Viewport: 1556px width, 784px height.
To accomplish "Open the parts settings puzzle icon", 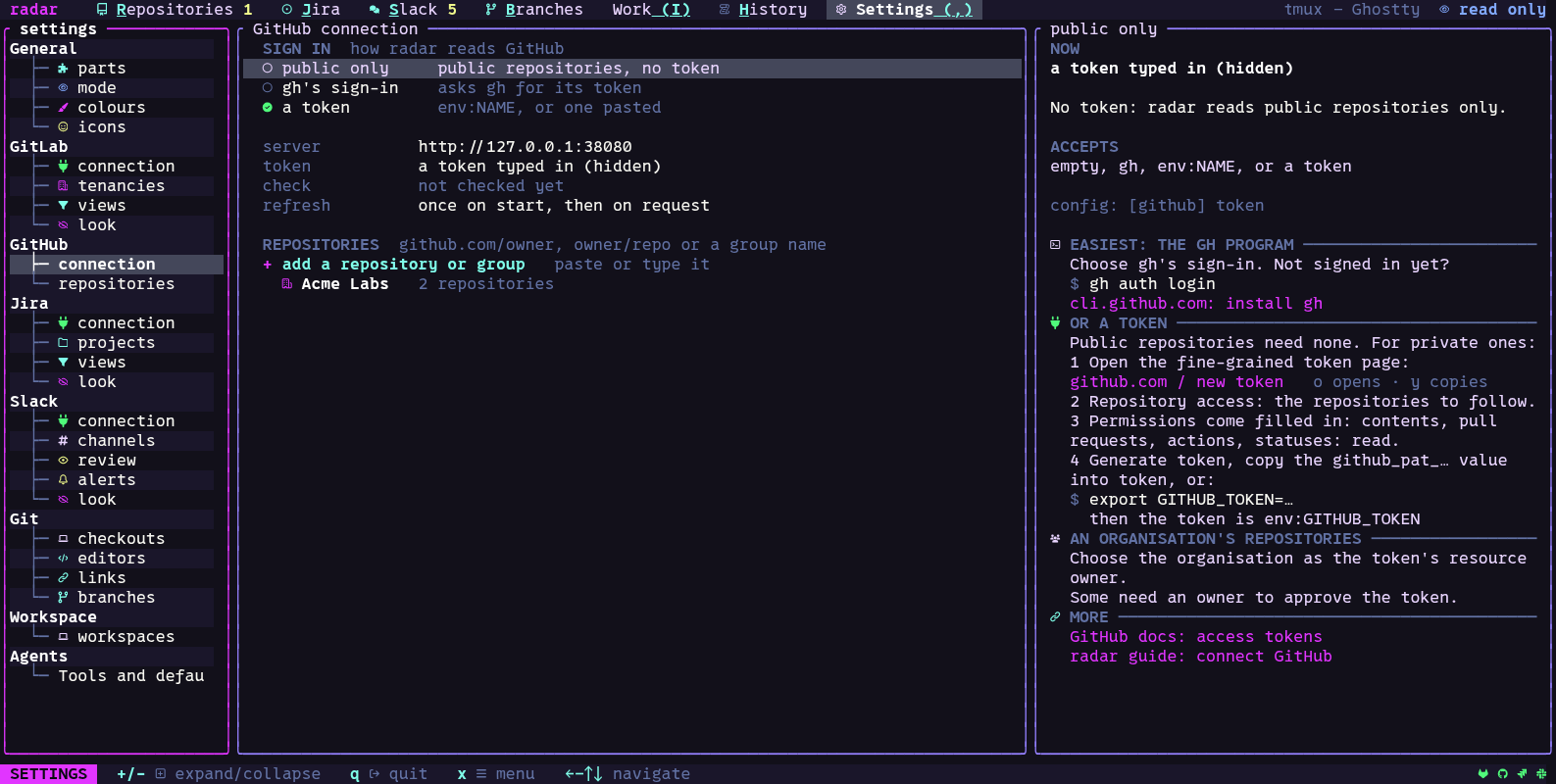I will [x=63, y=69].
